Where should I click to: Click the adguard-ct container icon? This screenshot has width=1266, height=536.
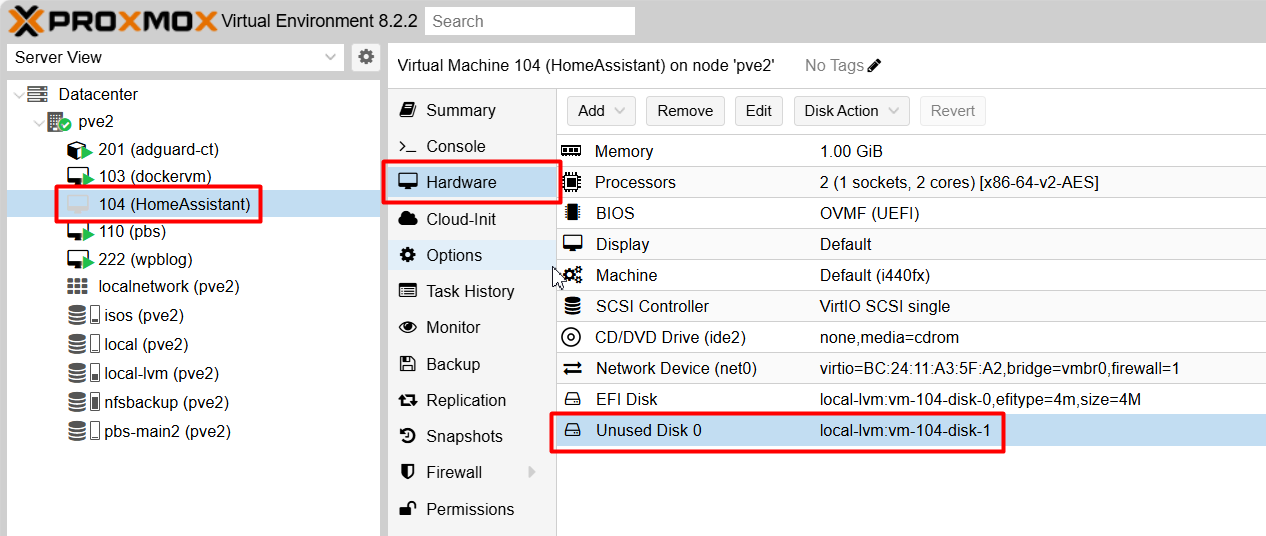[79, 150]
